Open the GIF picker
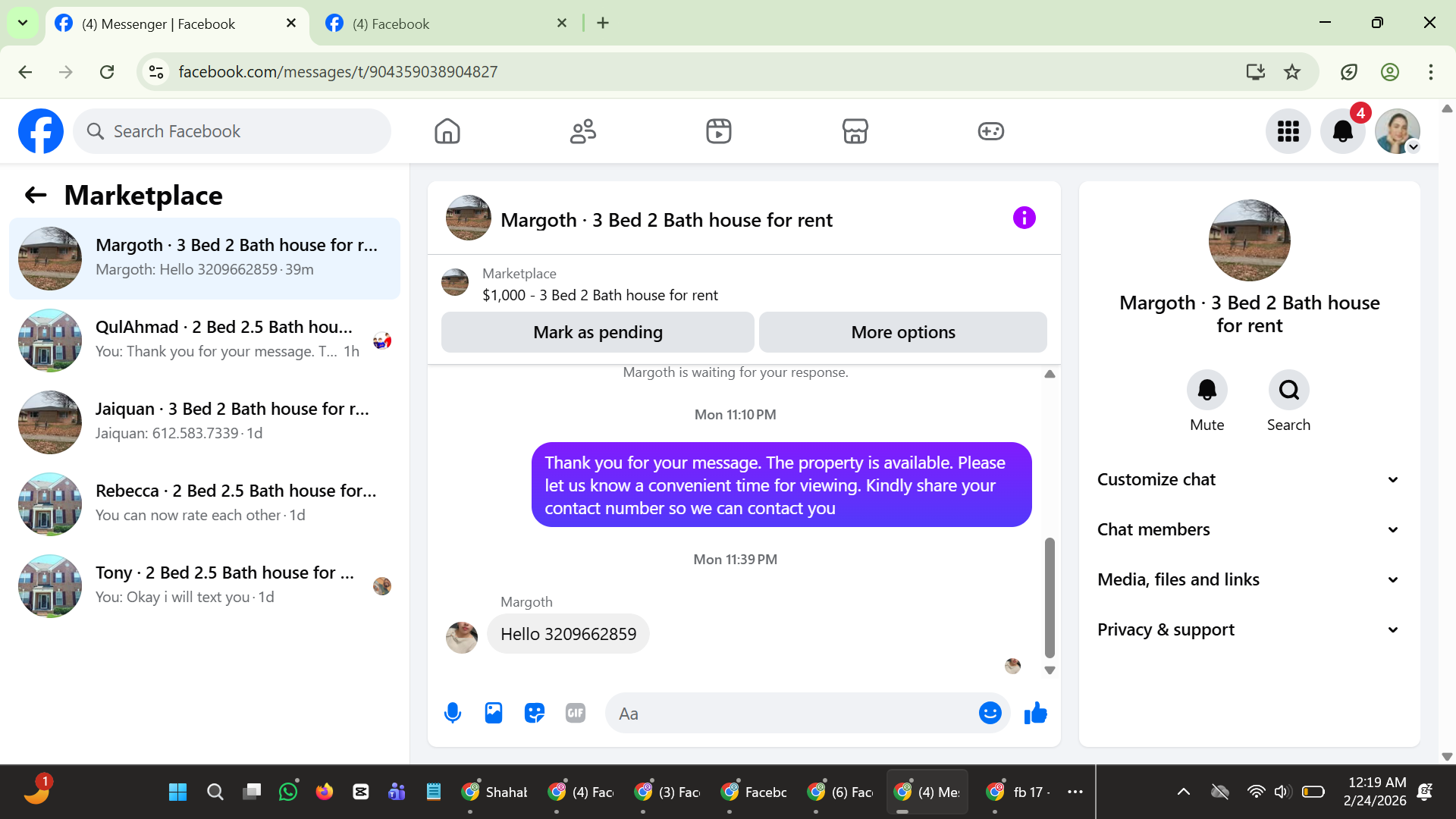The height and width of the screenshot is (819, 1456). point(576,713)
